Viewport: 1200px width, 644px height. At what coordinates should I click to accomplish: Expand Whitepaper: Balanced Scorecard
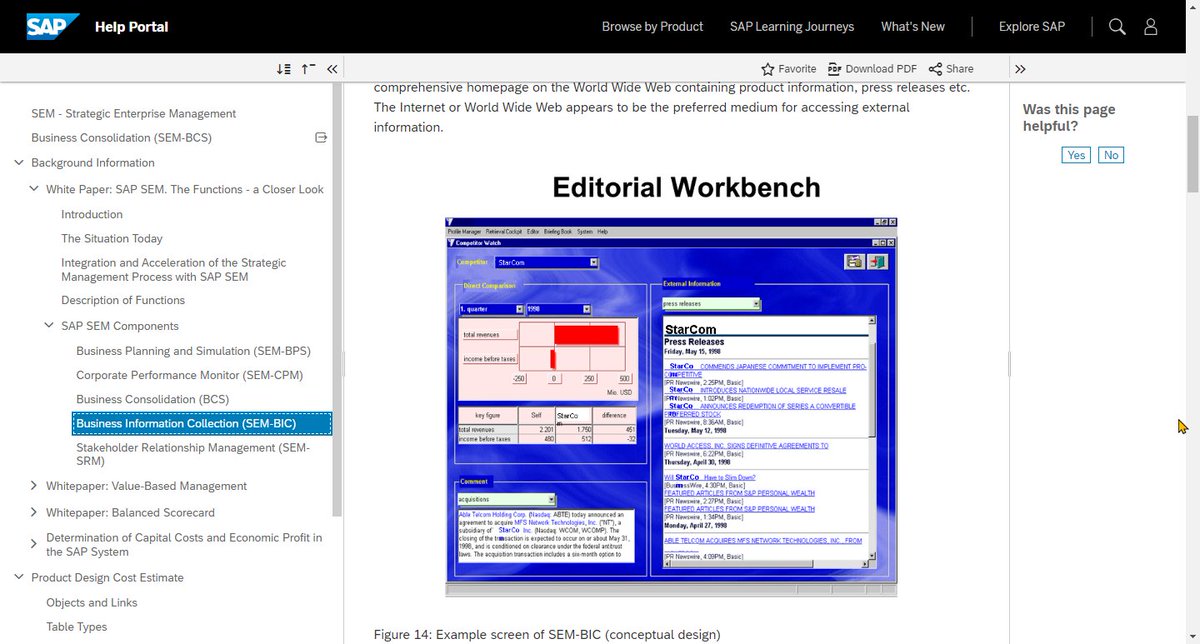(34, 512)
